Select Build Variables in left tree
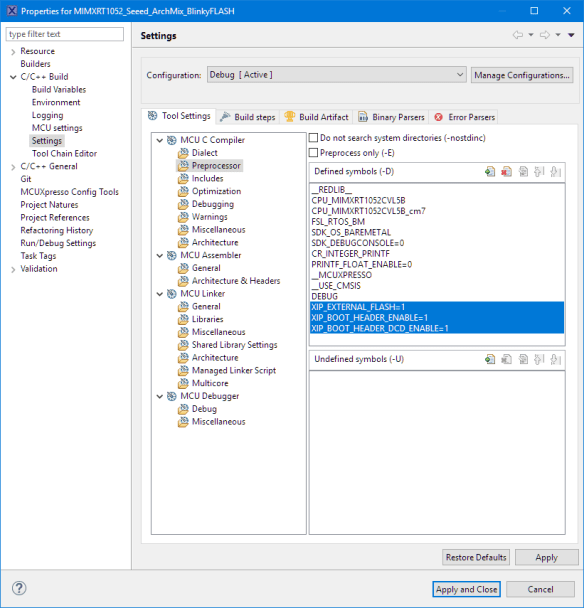 pos(59,90)
